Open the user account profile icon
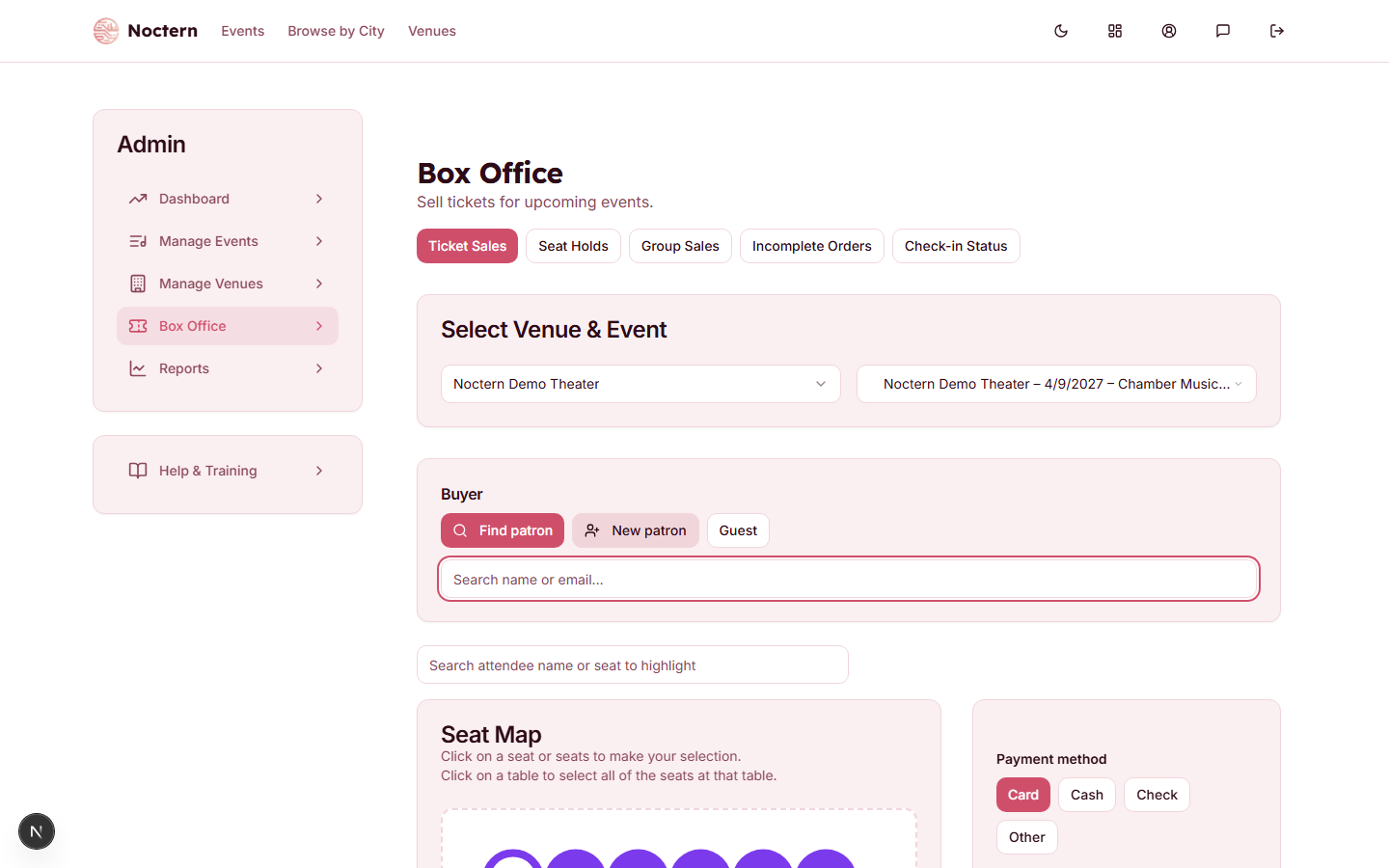 click(1169, 31)
